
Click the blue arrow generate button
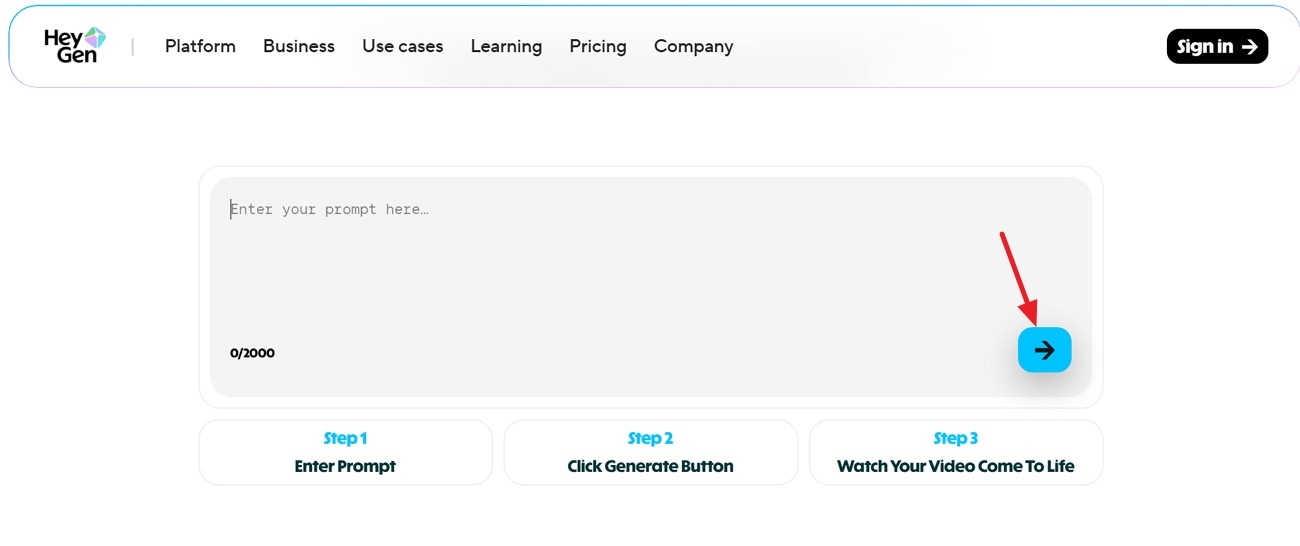point(1044,350)
